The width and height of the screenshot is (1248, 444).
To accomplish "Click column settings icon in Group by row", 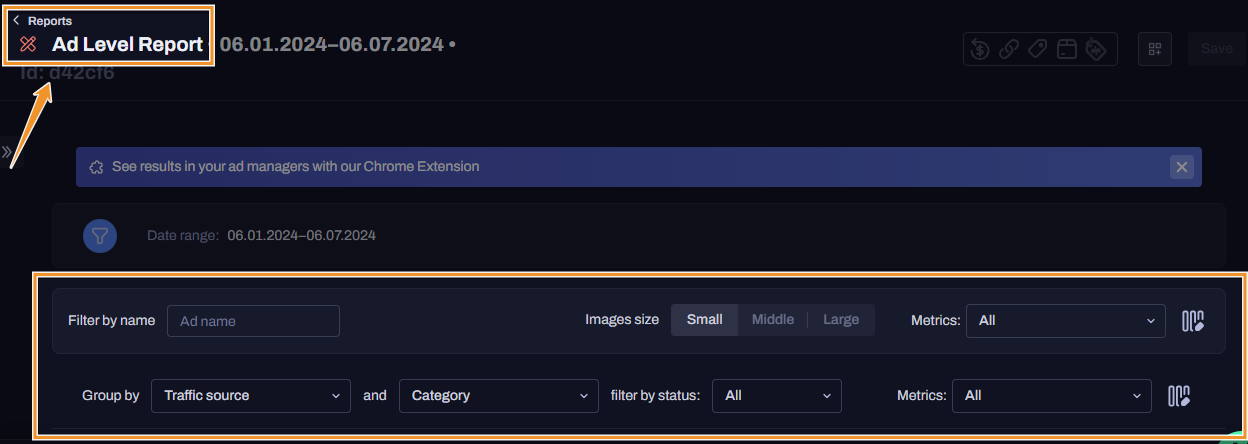I will (1179, 396).
